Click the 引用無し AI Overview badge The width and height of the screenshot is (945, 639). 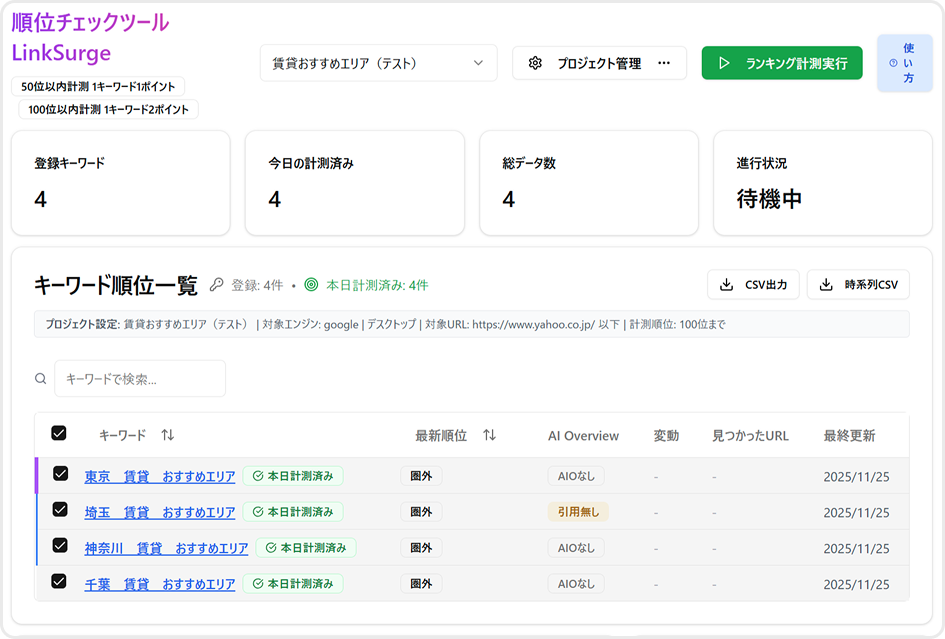pyautogui.click(x=577, y=512)
